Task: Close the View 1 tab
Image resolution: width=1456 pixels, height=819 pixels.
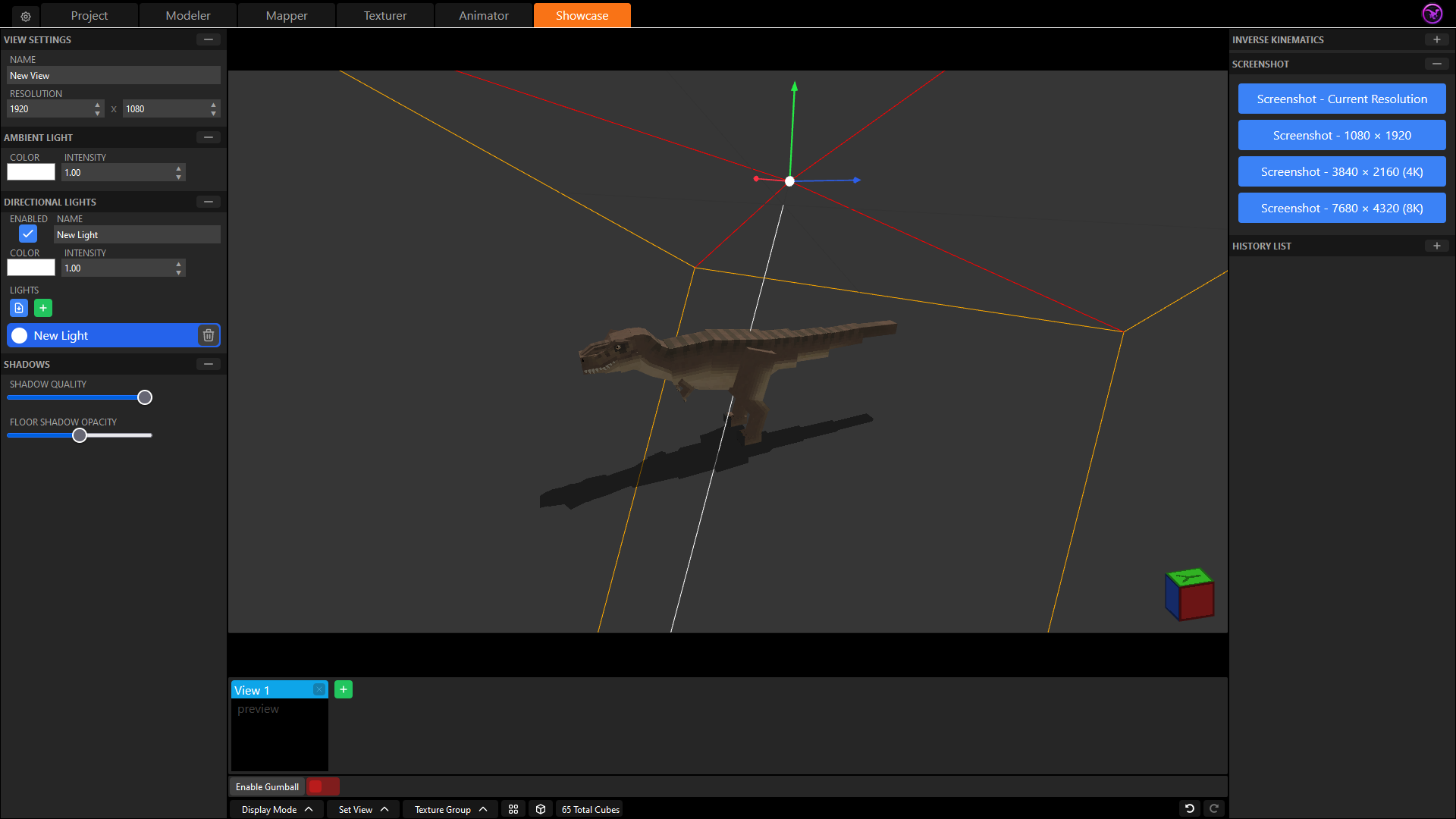Action: coord(319,689)
